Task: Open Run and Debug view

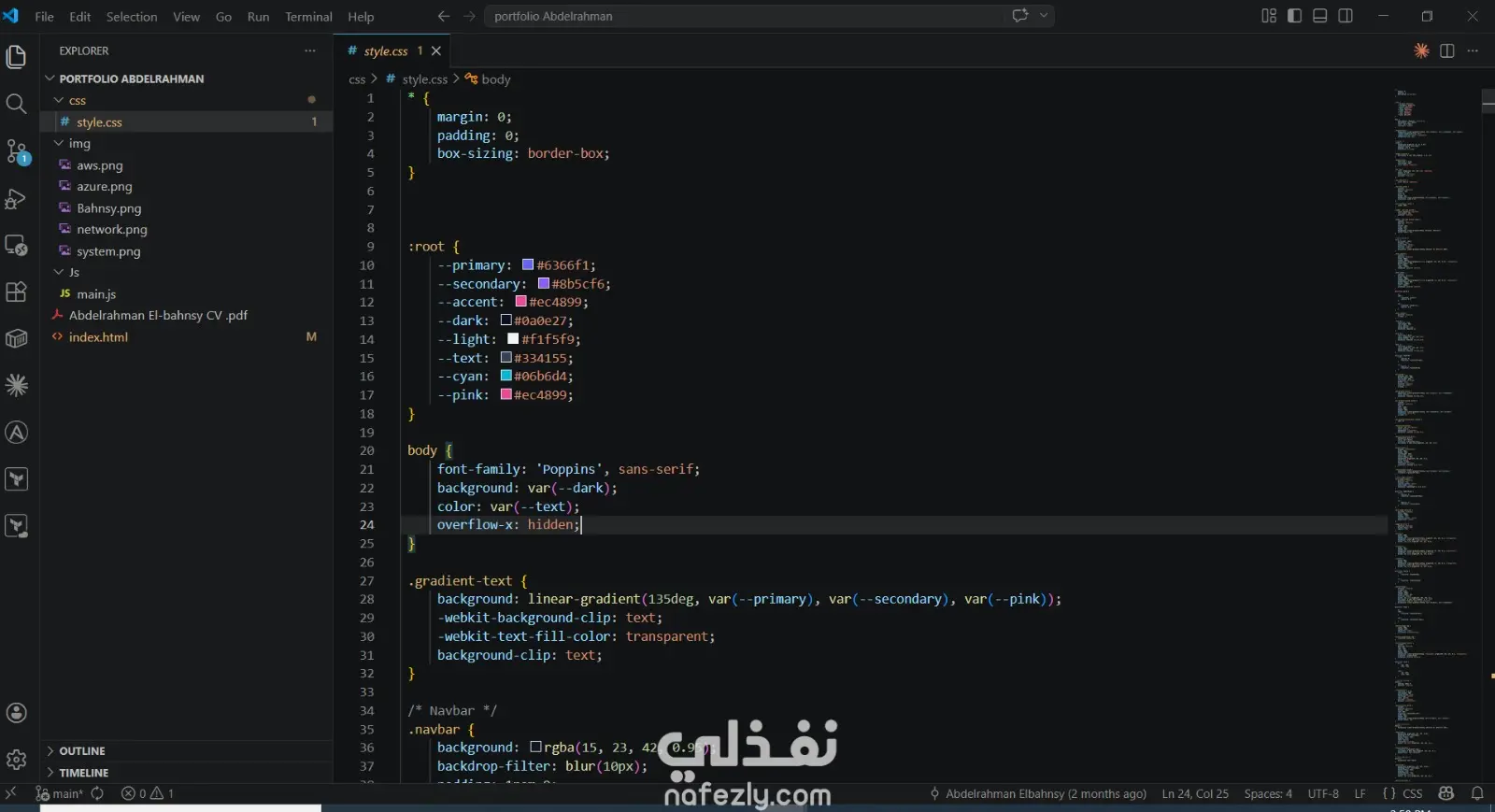Action: pos(16,198)
